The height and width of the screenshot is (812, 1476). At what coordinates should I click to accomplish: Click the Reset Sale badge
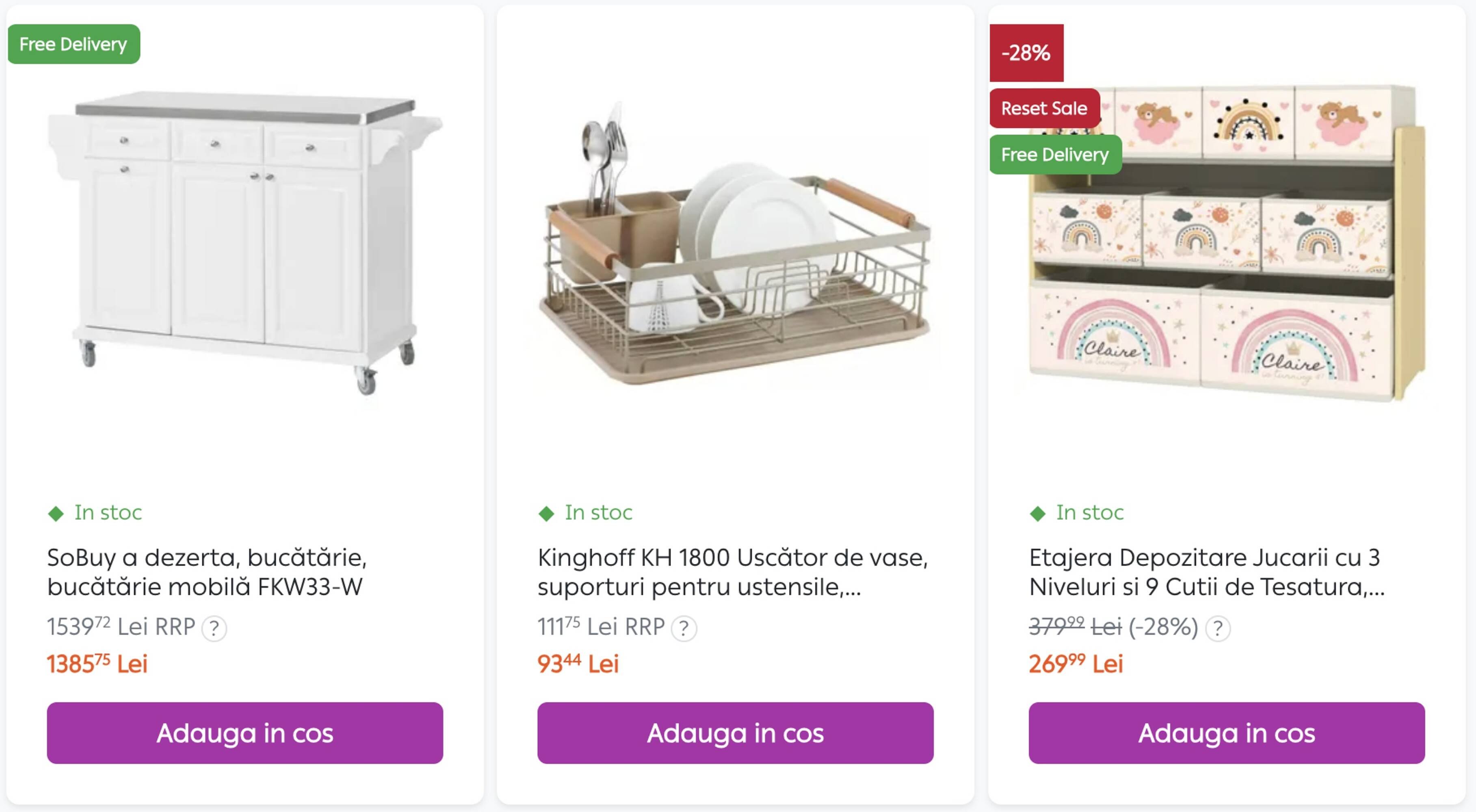click(1043, 108)
